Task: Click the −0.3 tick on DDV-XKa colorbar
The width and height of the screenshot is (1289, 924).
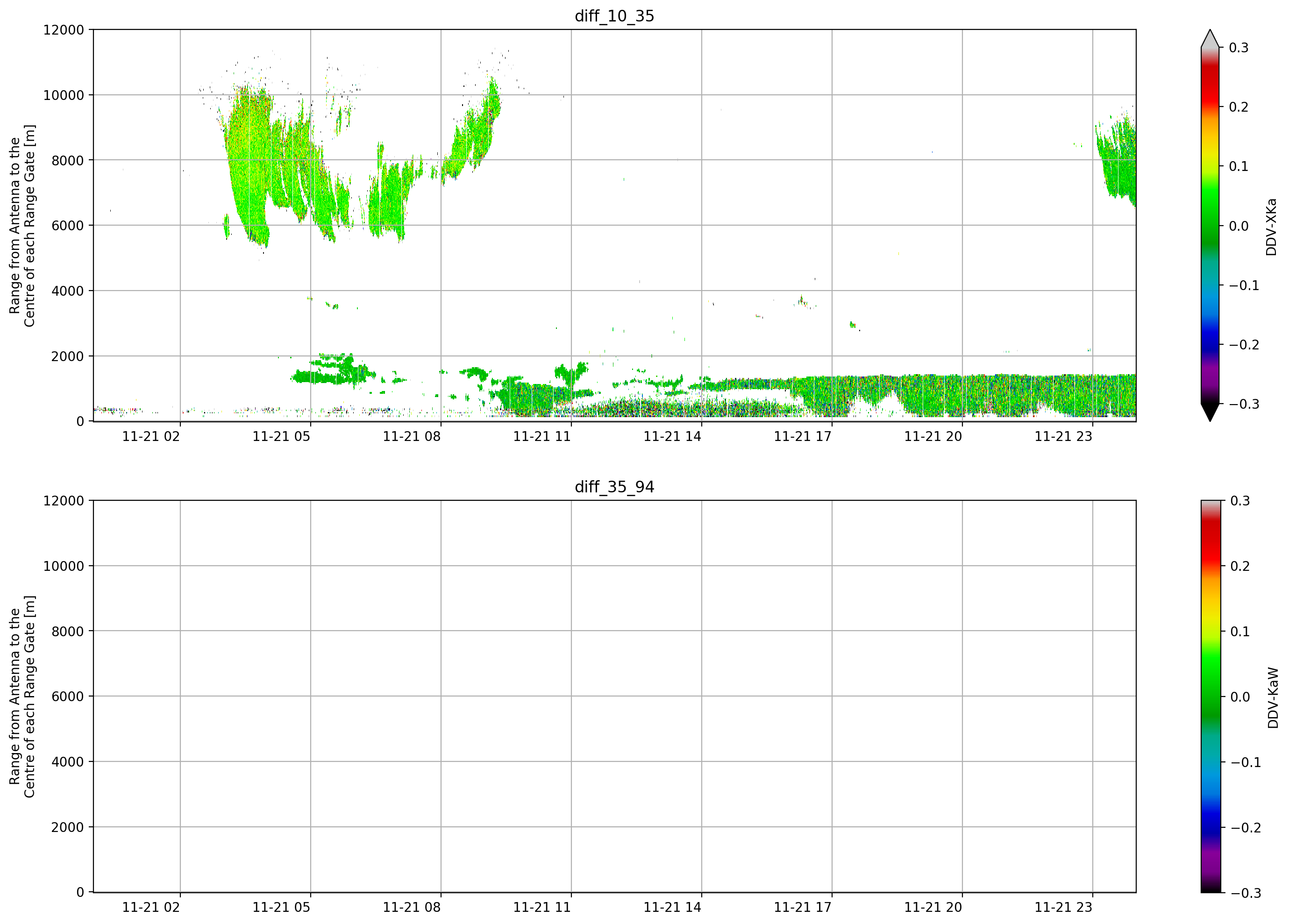Action: [1244, 404]
